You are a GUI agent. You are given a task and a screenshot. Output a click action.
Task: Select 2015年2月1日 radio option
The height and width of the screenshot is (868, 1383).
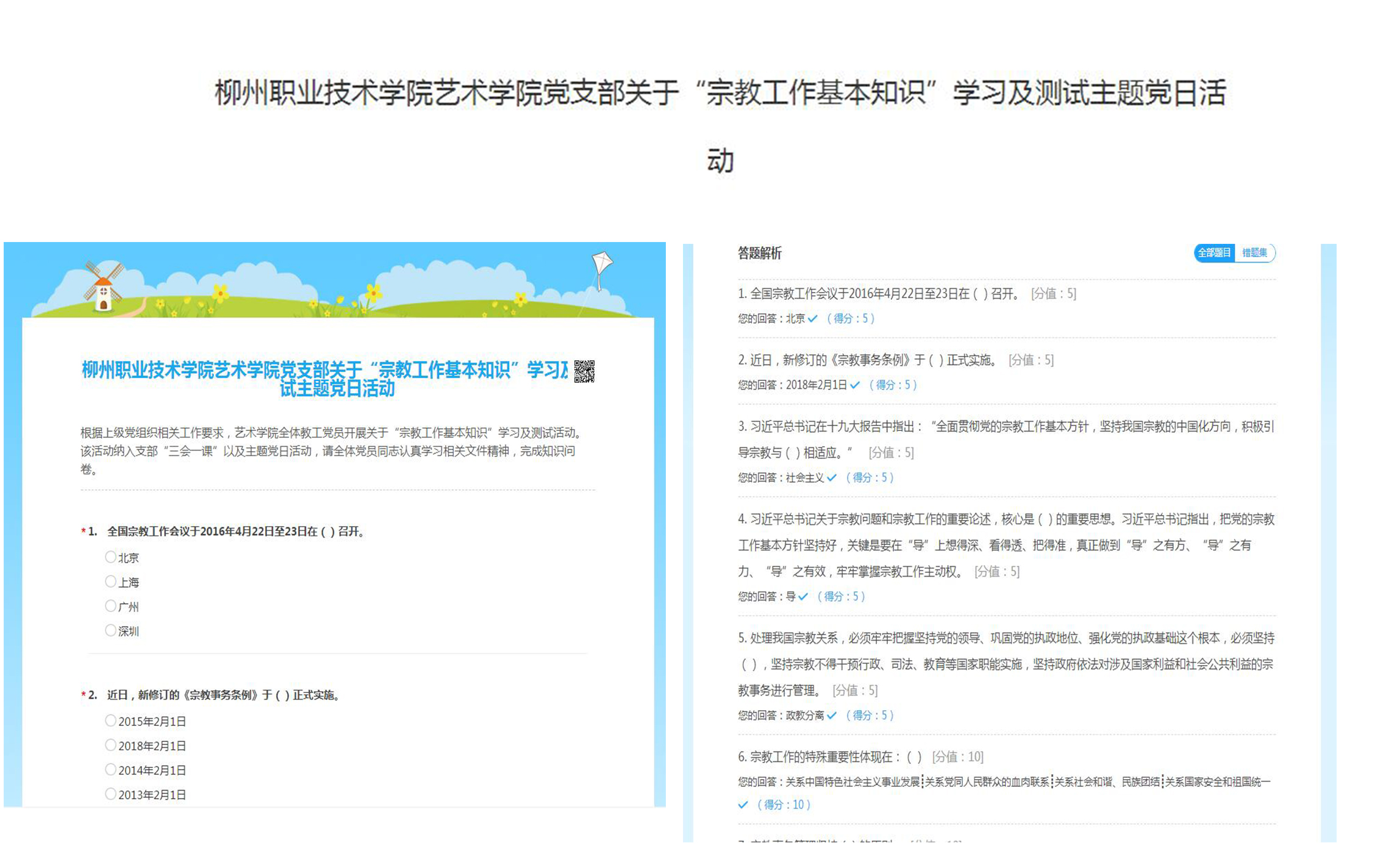tap(110, 721)
